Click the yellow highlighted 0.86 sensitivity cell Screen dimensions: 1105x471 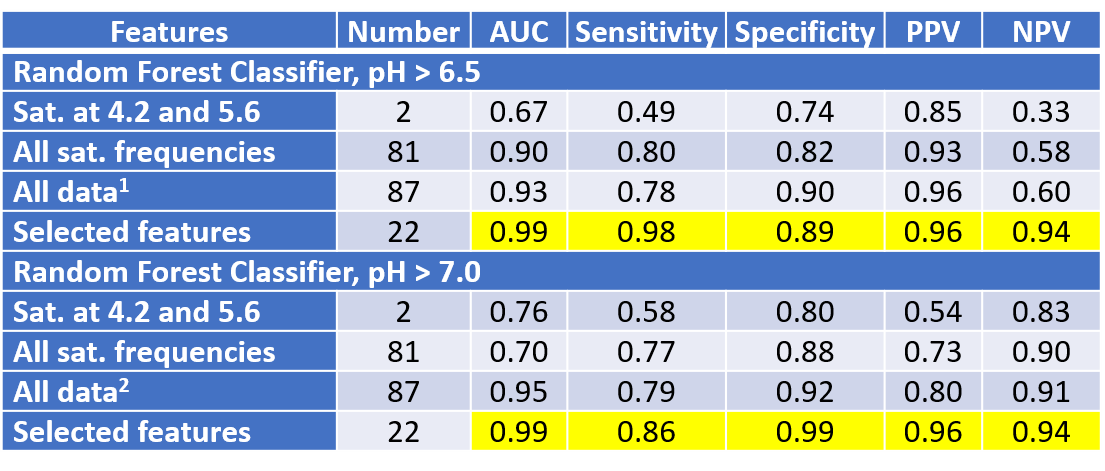[647, 432]
